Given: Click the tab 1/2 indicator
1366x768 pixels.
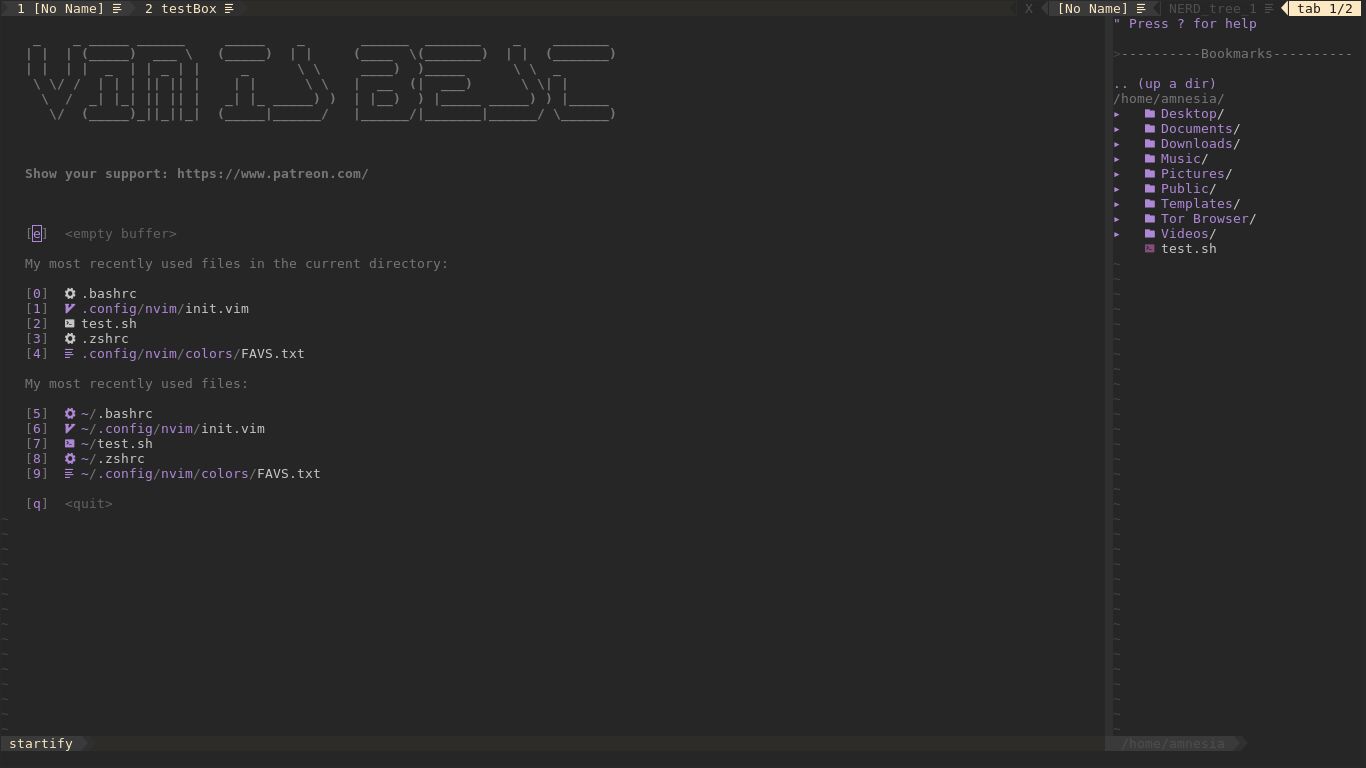Looking at the screenshot, I should [1322, 8].
